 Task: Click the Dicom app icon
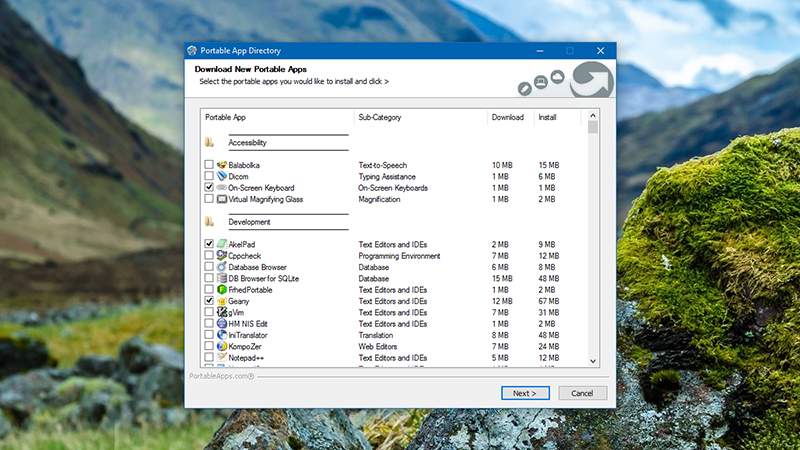pyautogui.click(x=221, y=176)
